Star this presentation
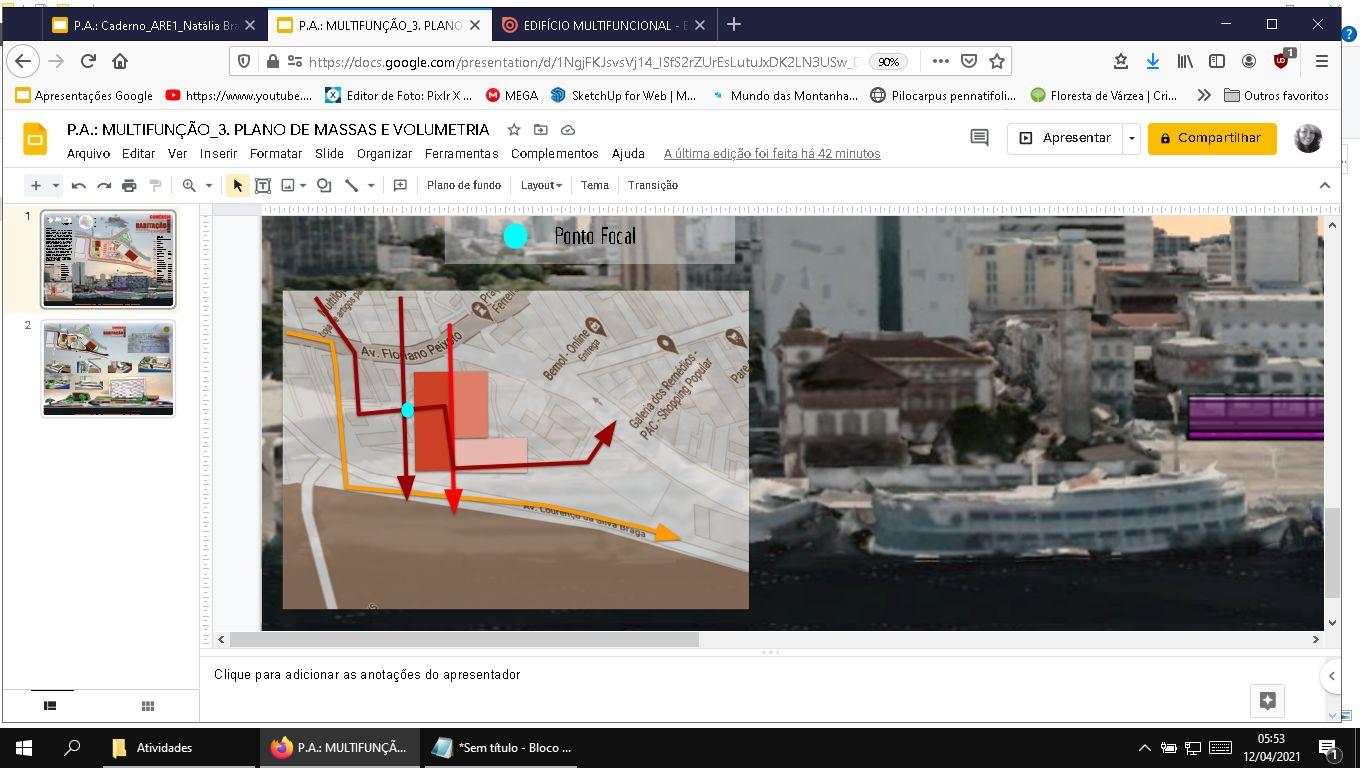Screen dimensions: 1360x768 tap(514, 130)
